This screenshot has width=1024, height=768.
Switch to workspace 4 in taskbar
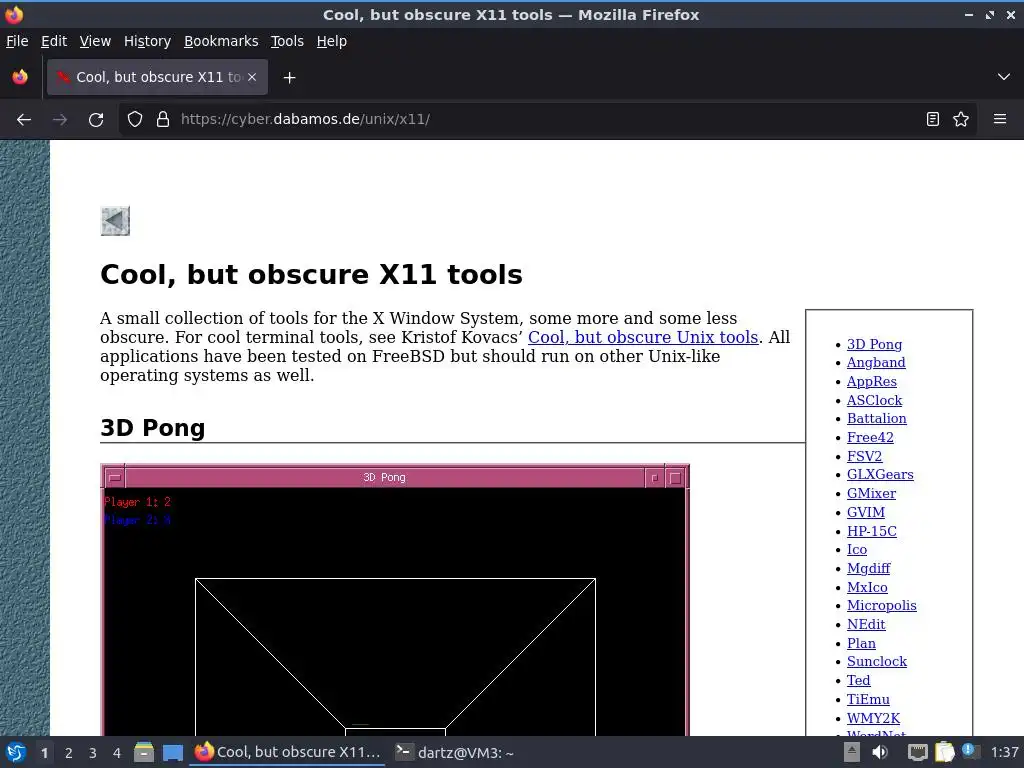pos(117,753)
